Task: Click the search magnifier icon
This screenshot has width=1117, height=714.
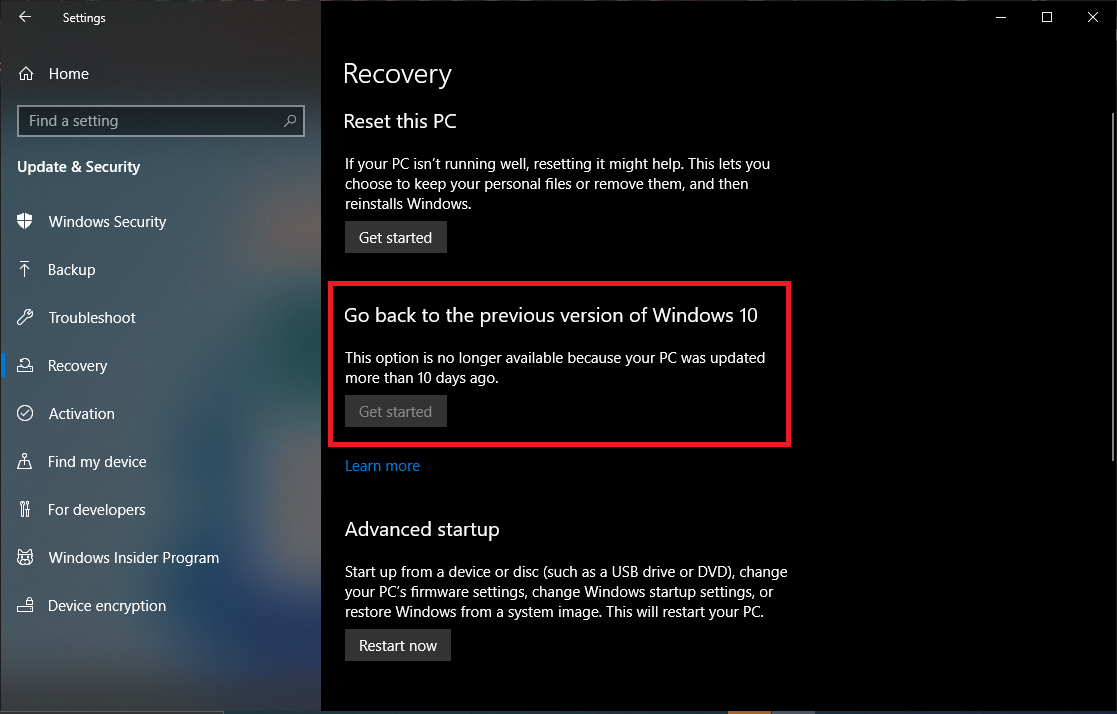Action: (x=290, y=120)
